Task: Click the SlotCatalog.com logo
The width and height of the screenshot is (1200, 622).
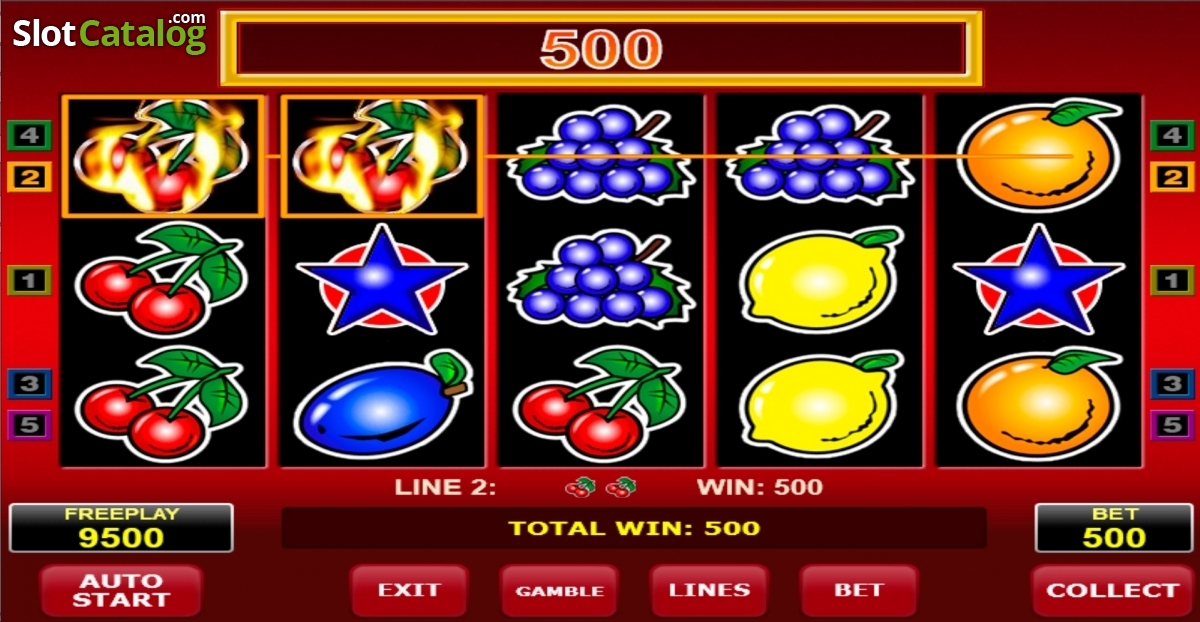Action: (109, 33)
